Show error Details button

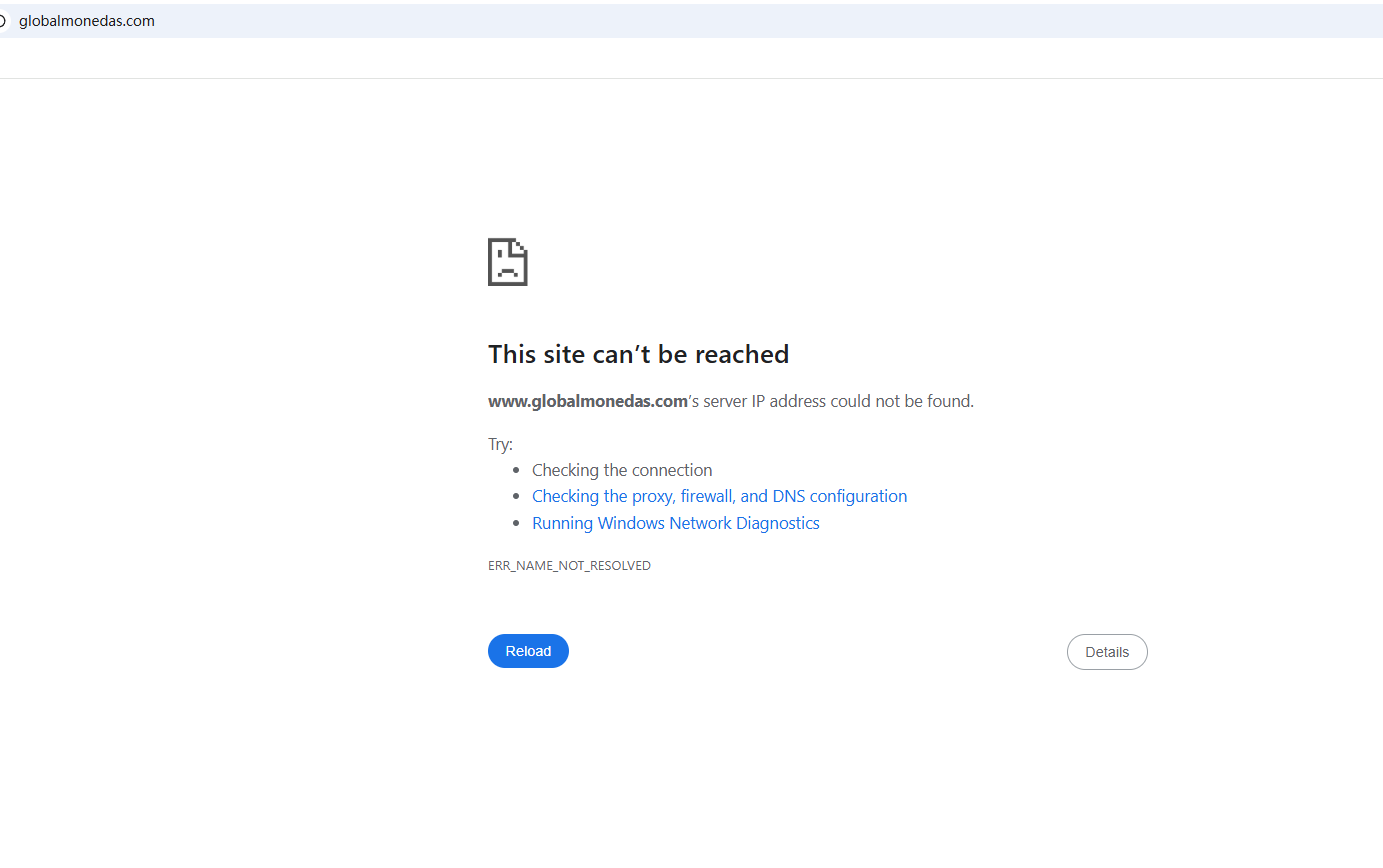tap(1107, 652)
